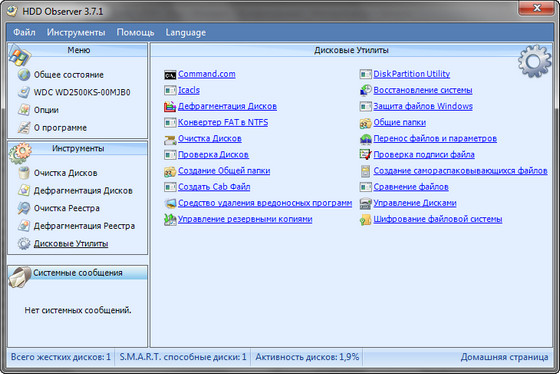Viewport: 560px width, 374px height.
Task: Click Домашняя страница in the status bar
Action: pyautogui.click(x=504, y=357)
